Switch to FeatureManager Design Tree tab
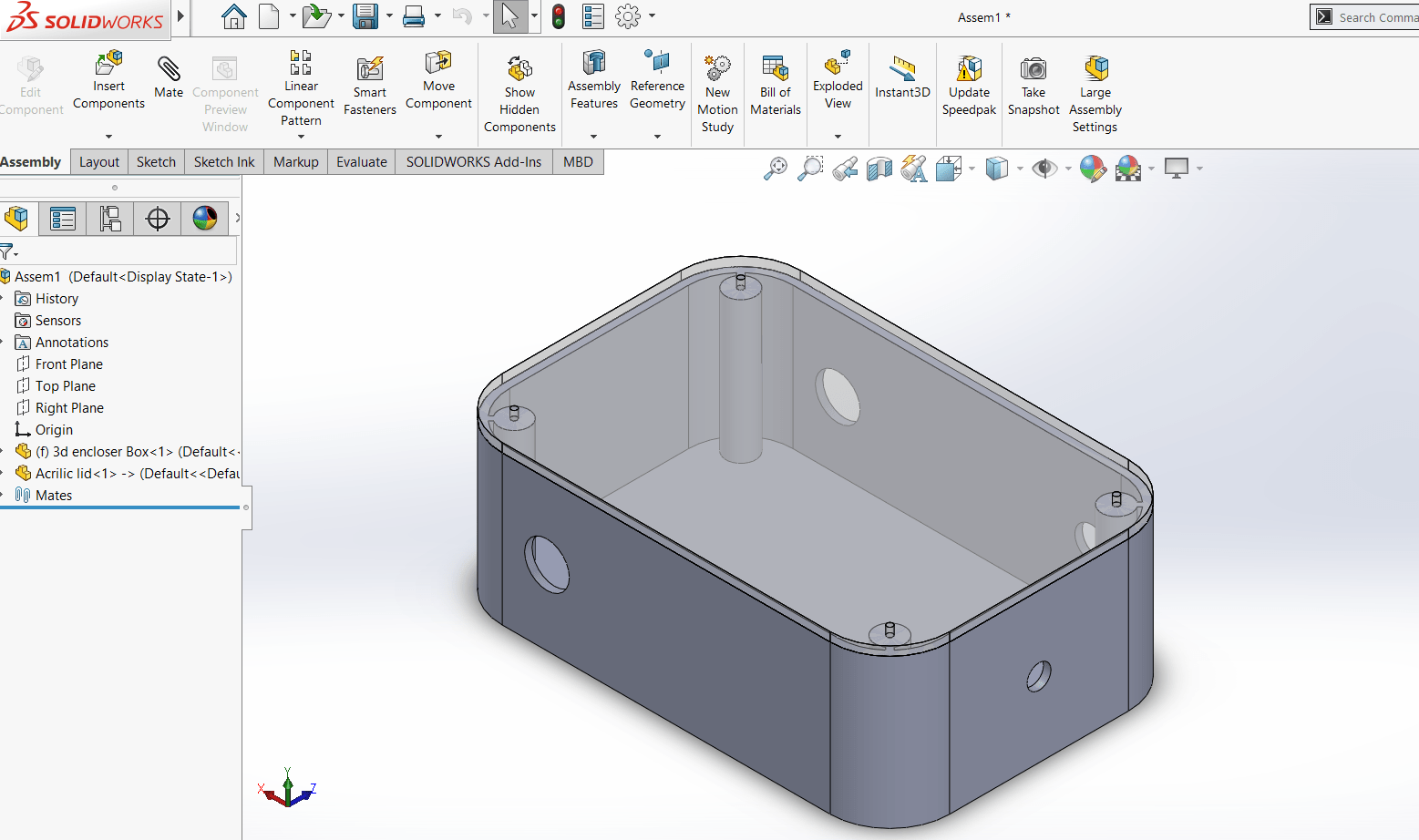 coord(16,219)
